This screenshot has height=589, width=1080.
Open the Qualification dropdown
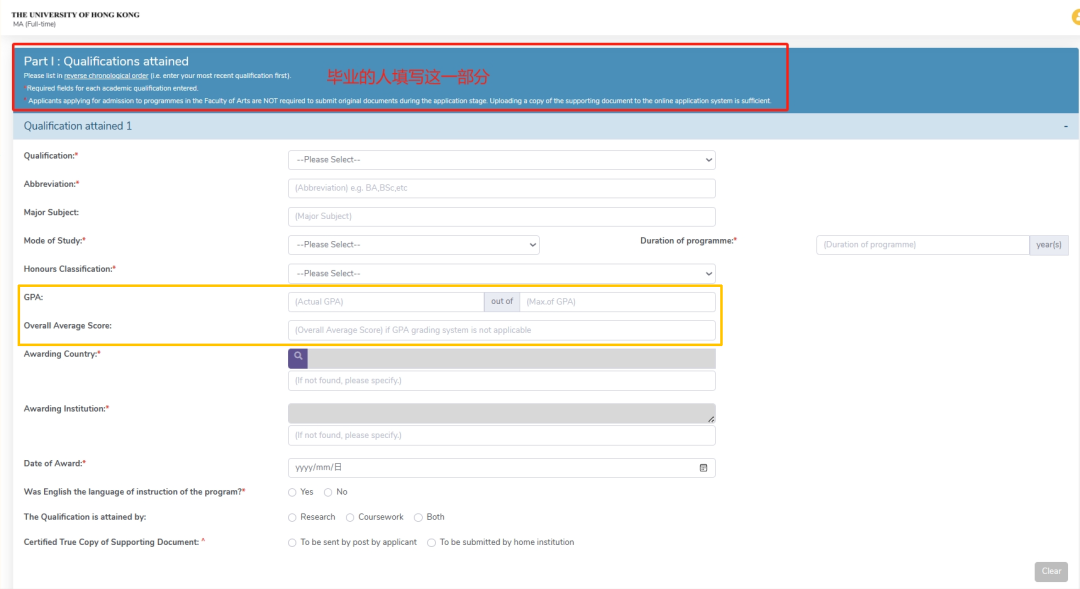(x=501, y=160)
